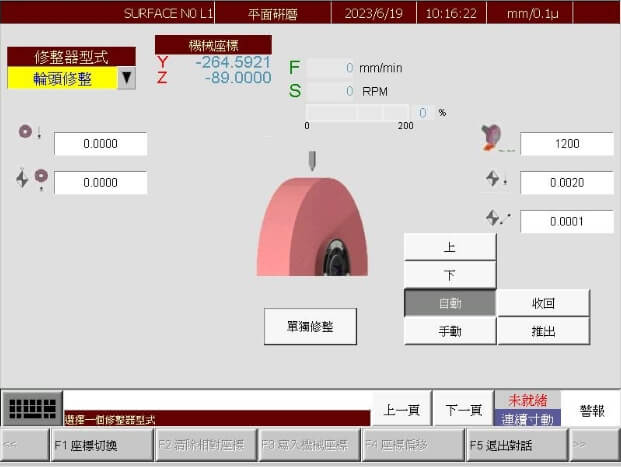Screen dimensions: 621x467
Task: Click the diamond dresser tip above wheel
Action: coord(312,161)
